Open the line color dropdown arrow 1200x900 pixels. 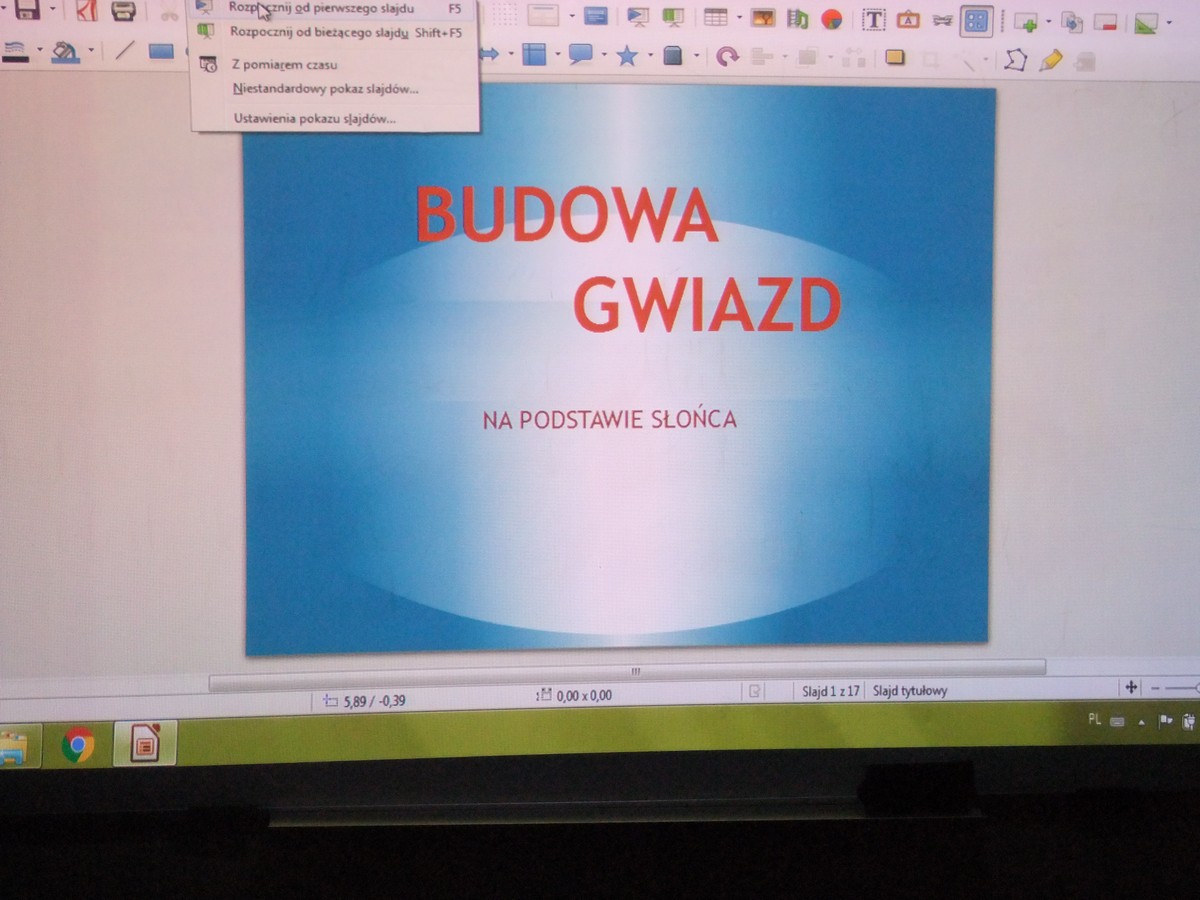[39, 52]
